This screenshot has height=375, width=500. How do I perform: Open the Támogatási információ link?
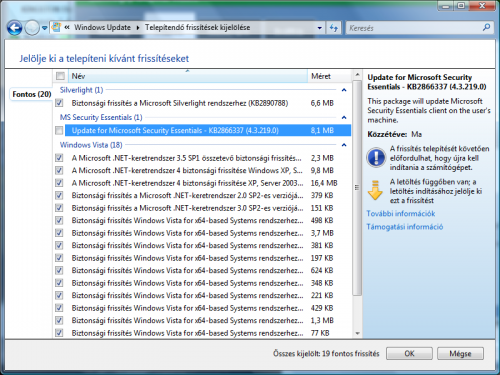pos(405,227)
